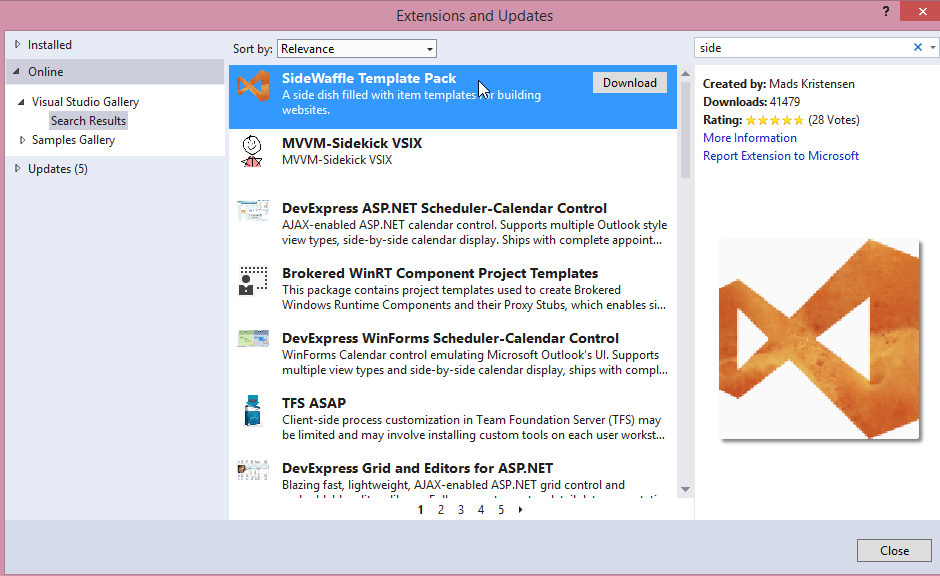Image resolution: width=940 pixels, height=576 pixels.
Task: Clear the search box with X
Action: tap(917, 47)
